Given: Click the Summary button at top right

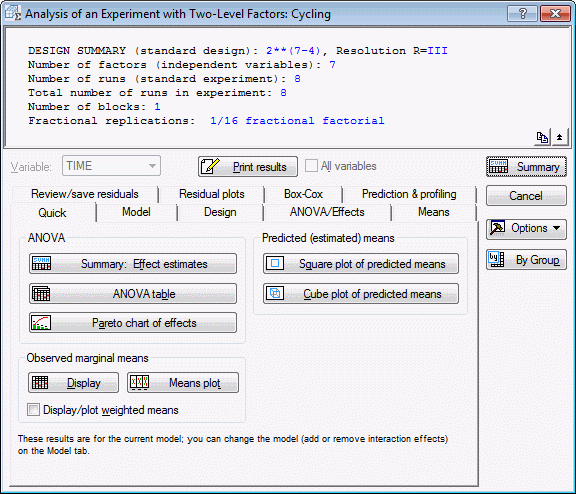Looking at the screenshot, I should point(526,167).
